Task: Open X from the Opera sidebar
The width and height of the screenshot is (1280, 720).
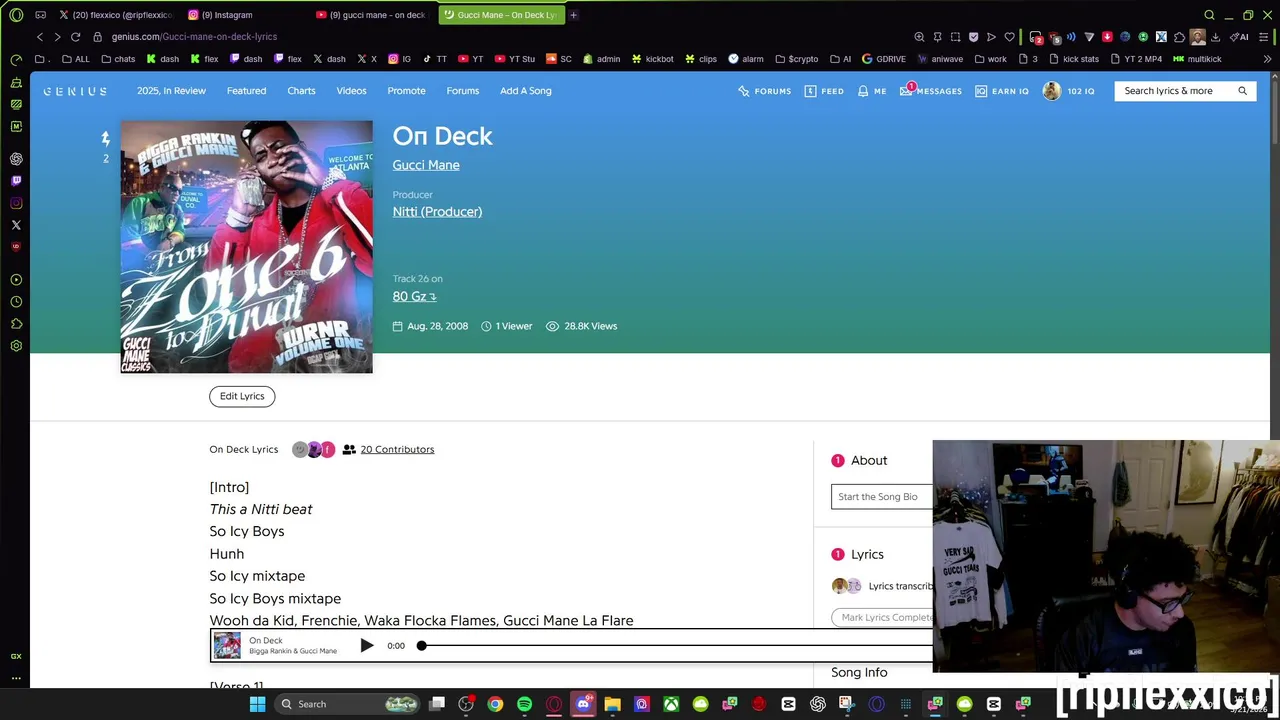Action: pos(16,225)
